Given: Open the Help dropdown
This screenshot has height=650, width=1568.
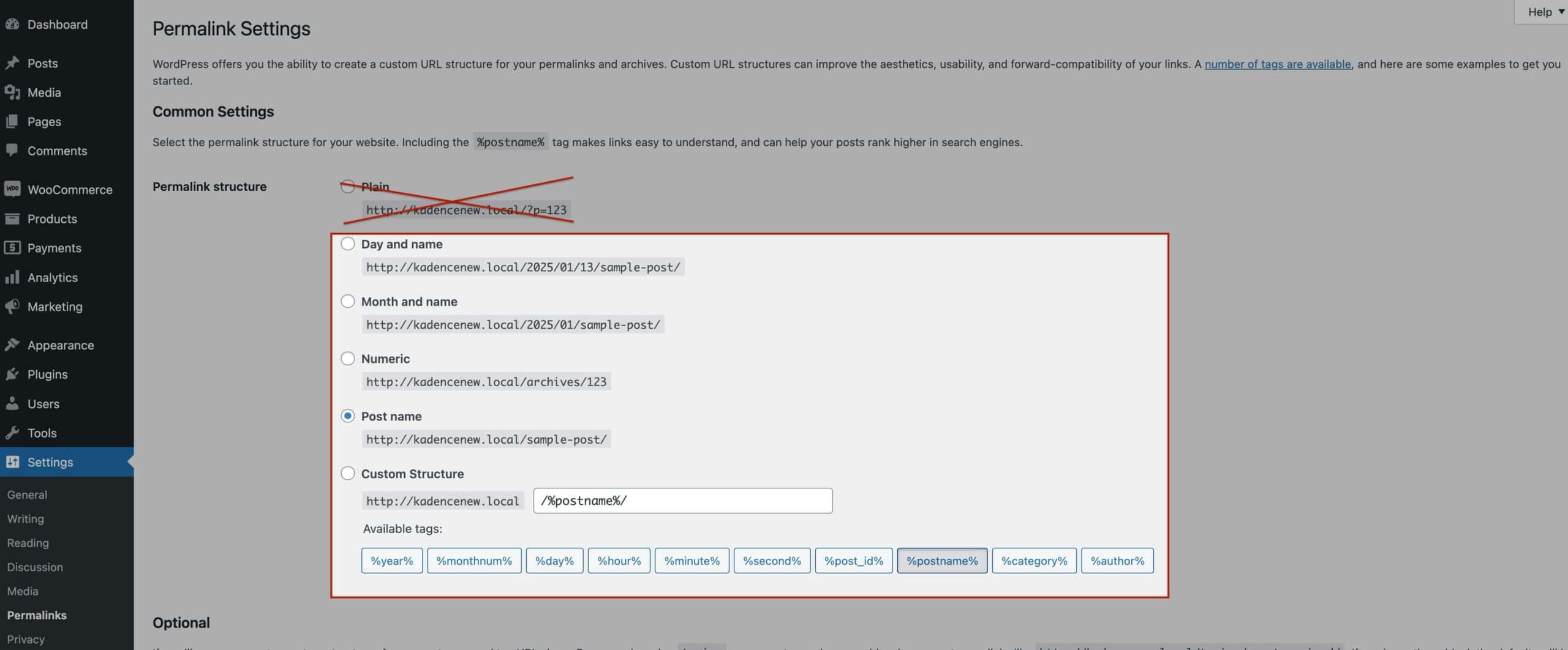Looking at the screenshot, I should 1541,11.
